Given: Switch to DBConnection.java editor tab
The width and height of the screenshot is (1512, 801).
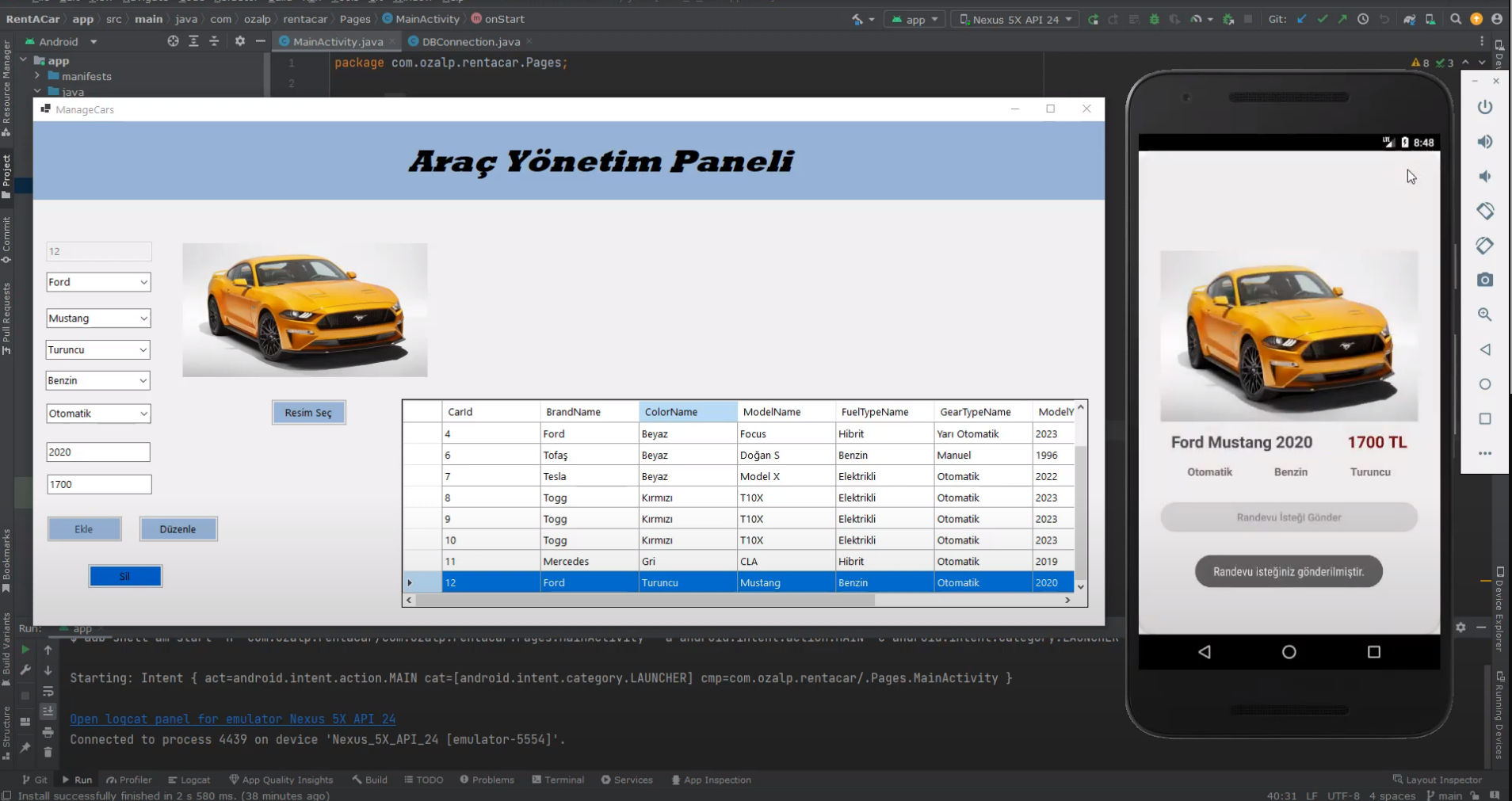Looking at the screenshot, I should [x=470, y=41].
